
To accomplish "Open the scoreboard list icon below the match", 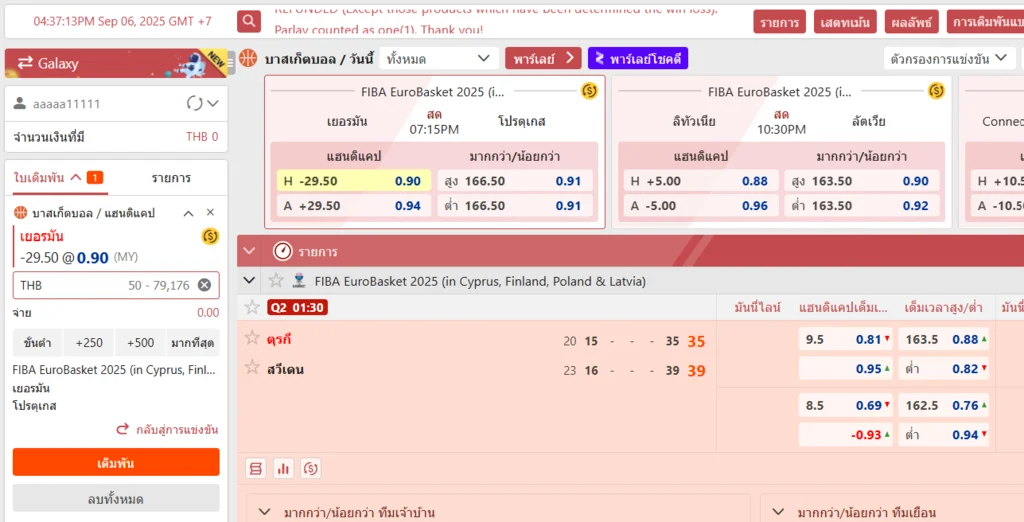I will click(256, 468).
